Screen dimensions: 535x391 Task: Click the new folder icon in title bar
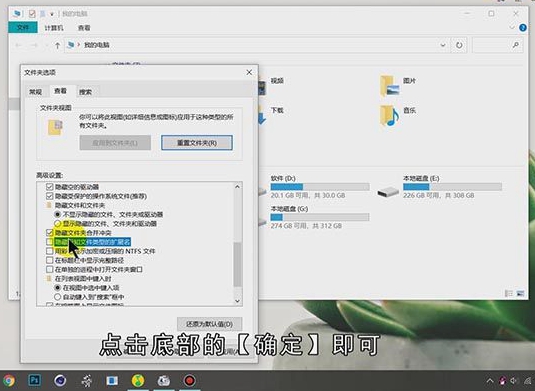tap(43, 14)
